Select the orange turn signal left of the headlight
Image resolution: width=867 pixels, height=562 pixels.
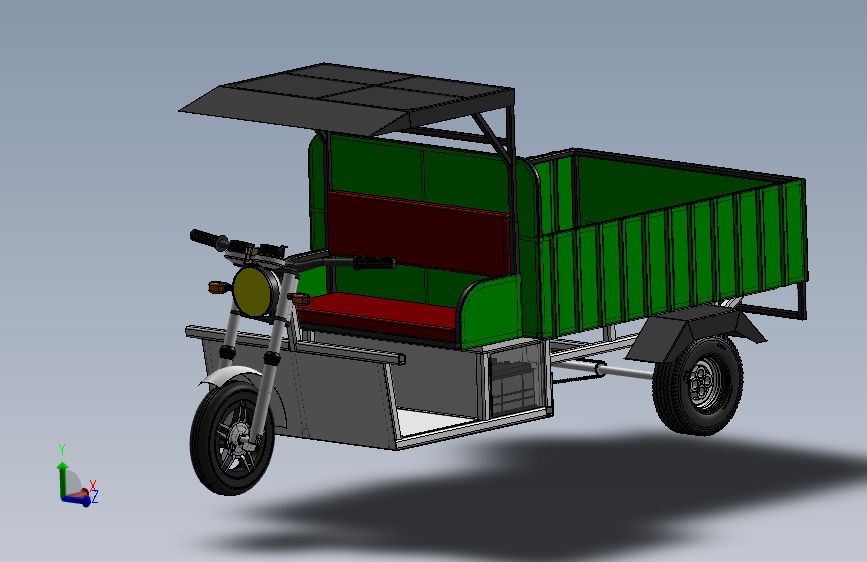click(218, 287)
